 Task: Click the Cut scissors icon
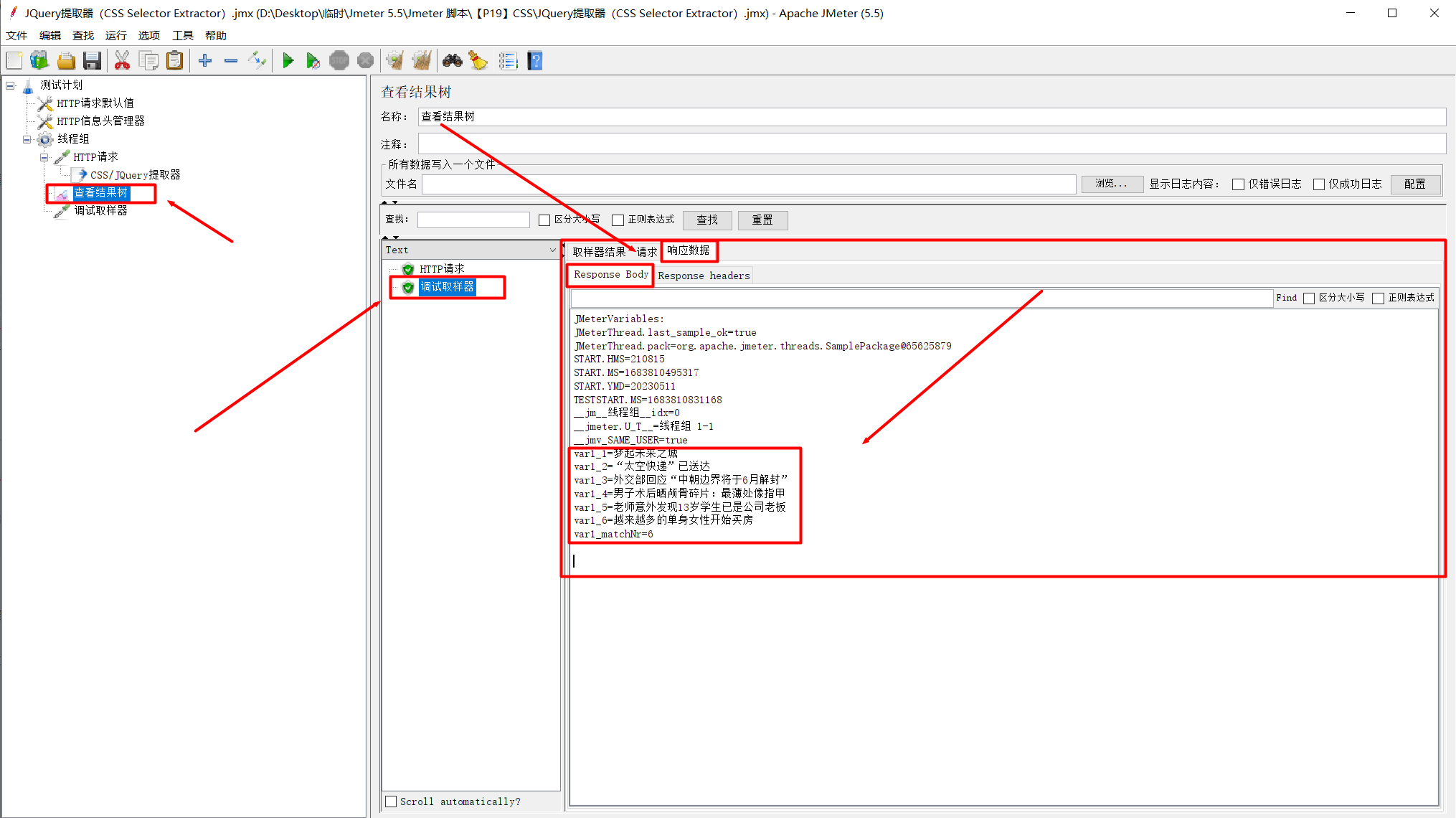(123, 61)
